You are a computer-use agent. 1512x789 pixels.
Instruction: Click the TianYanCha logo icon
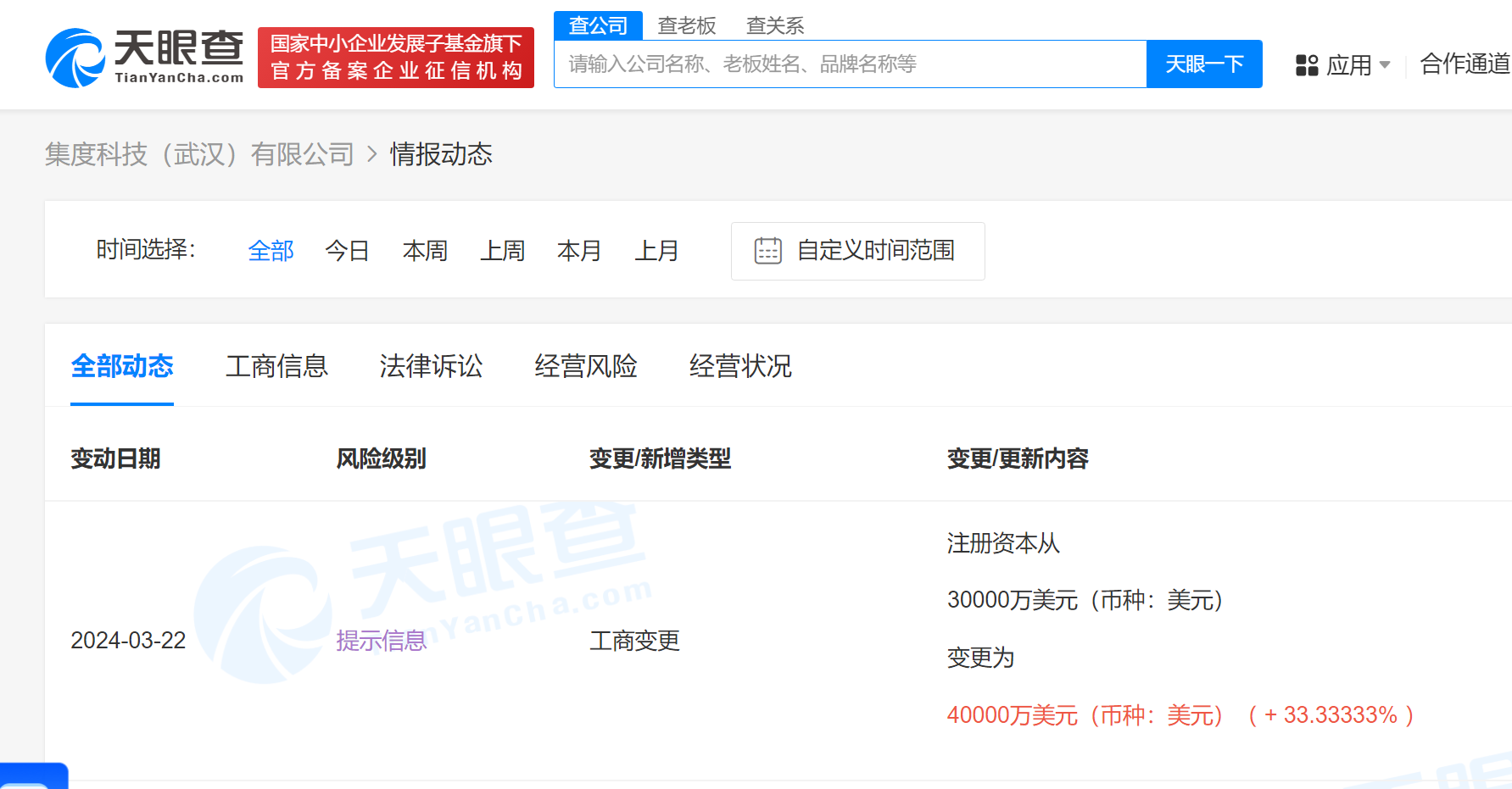76,58
